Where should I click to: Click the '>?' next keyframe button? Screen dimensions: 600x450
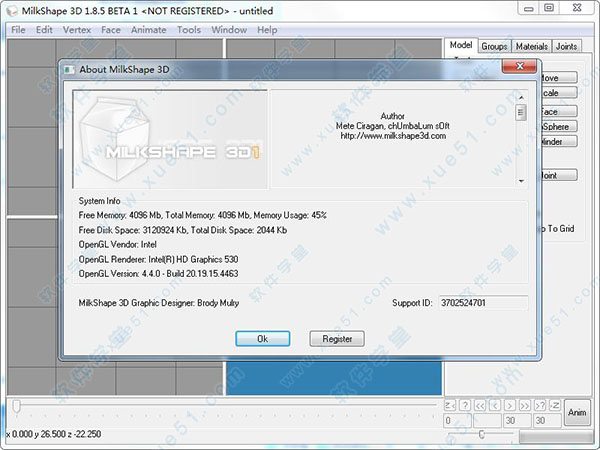(540, 405)
